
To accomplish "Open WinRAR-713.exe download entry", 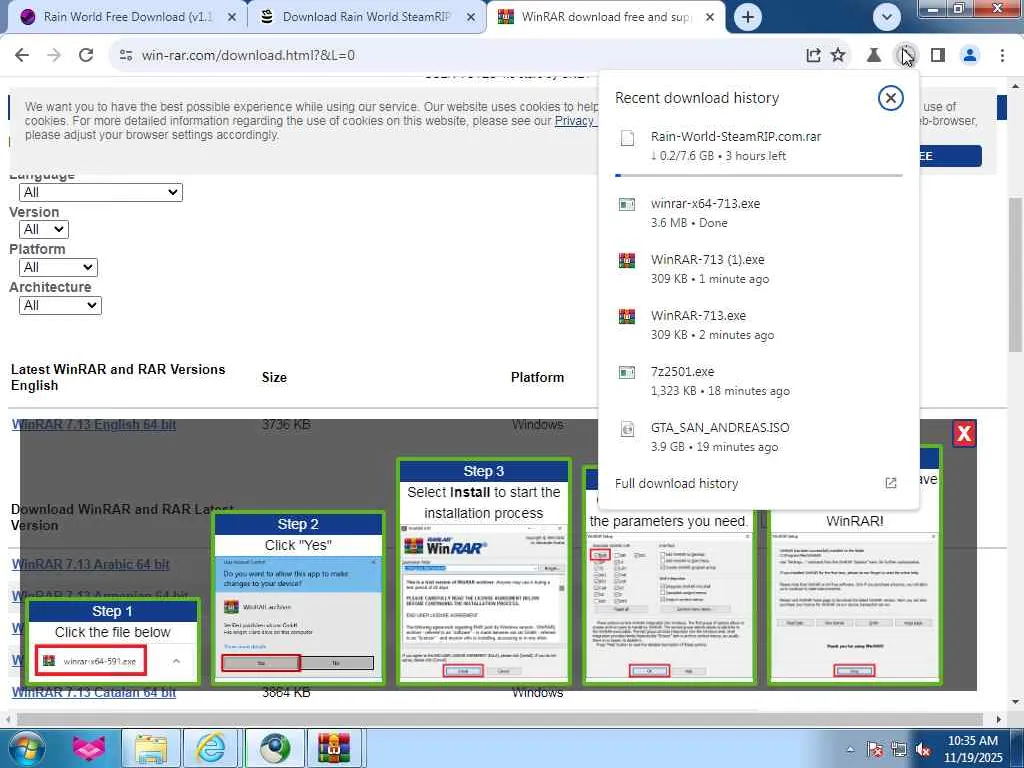I will pyautogui.click(x=759, y=325).
